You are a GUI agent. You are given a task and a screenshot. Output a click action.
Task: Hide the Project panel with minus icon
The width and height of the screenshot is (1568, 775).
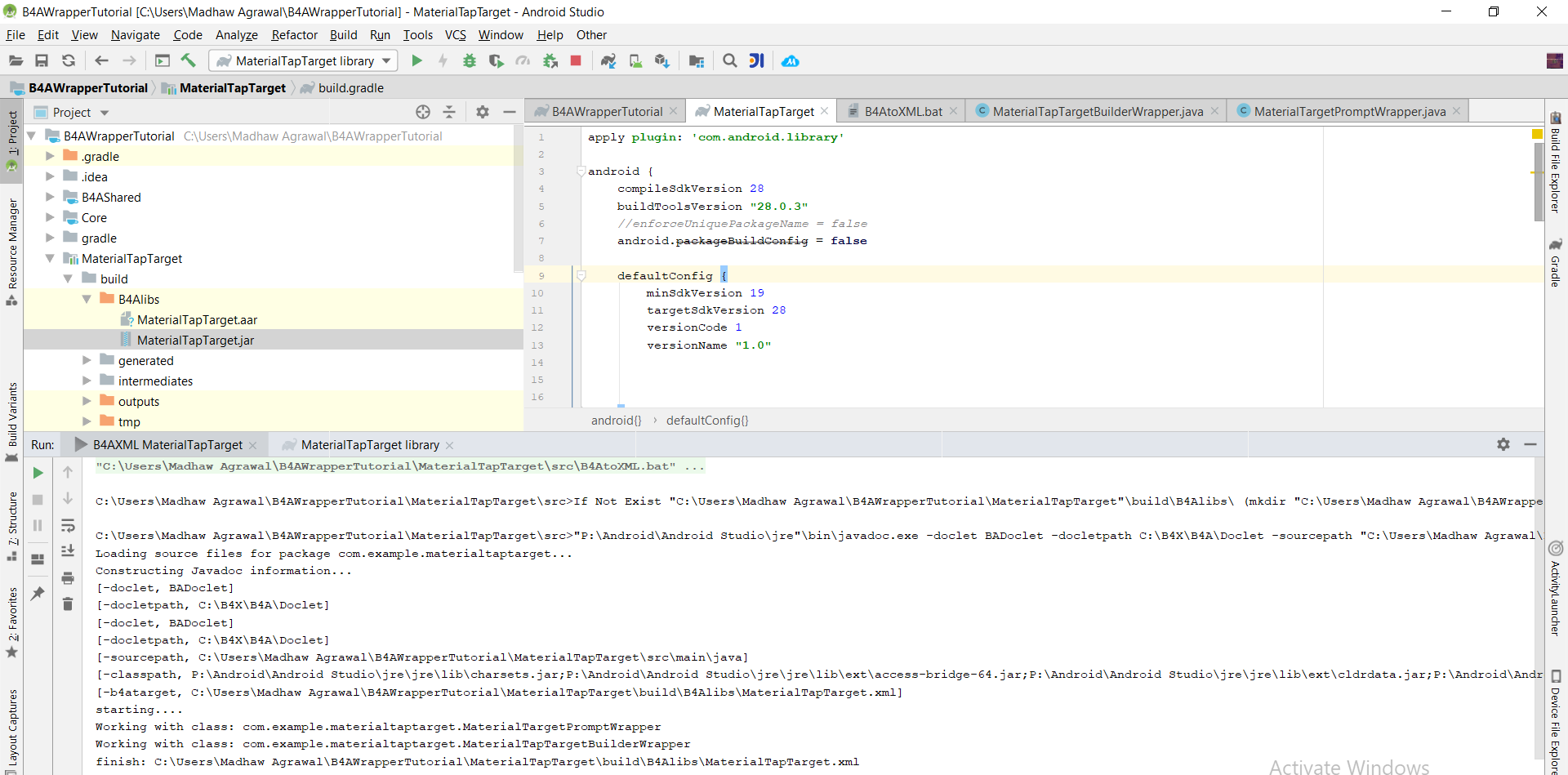(x=510, y=112)
